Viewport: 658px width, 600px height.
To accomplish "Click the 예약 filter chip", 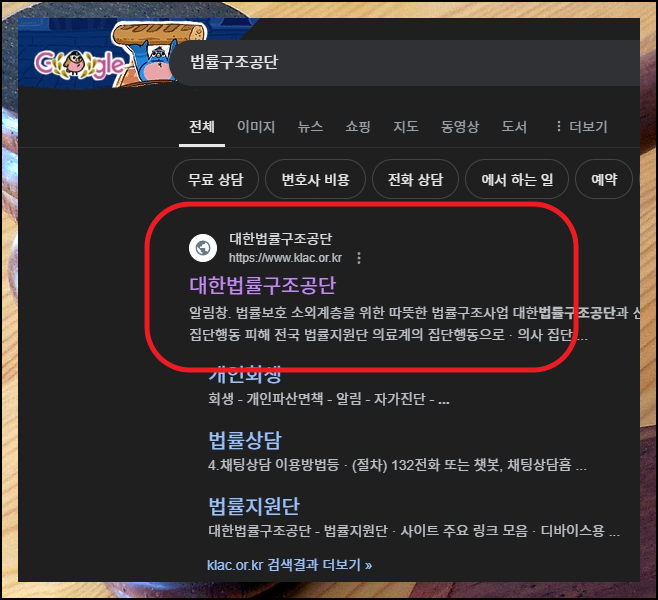I will pos(604,179).
